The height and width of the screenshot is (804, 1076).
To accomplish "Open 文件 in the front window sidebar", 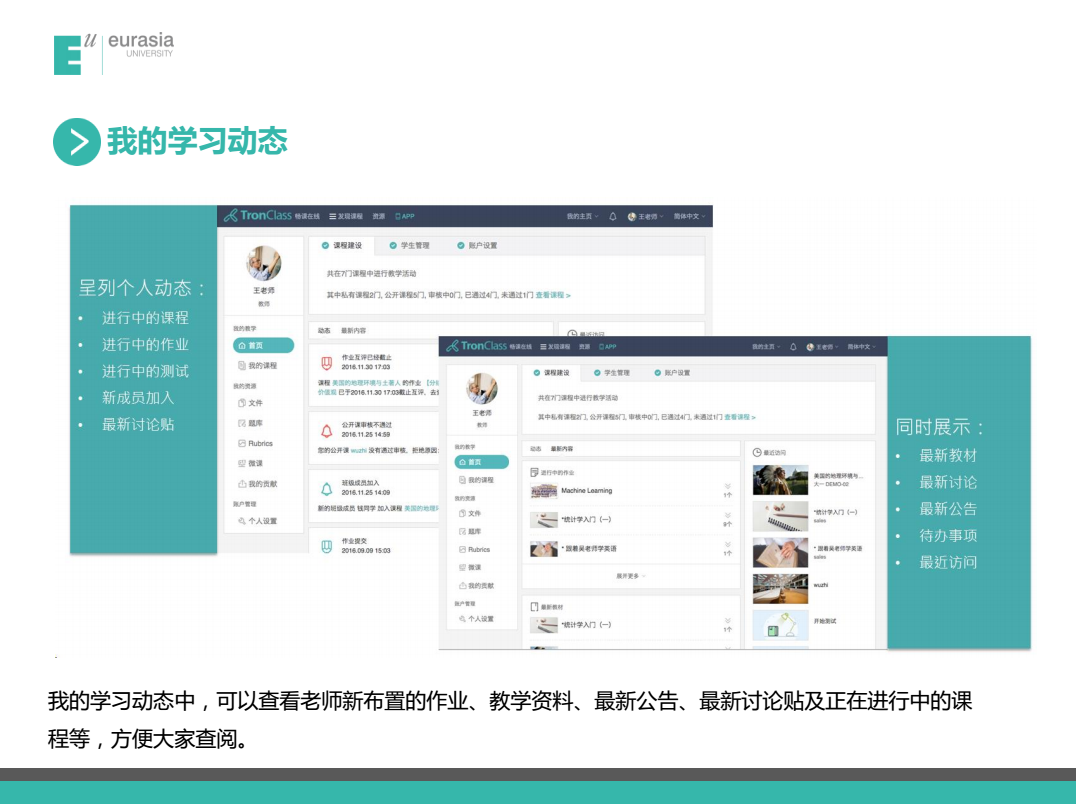I will (469, 513).
